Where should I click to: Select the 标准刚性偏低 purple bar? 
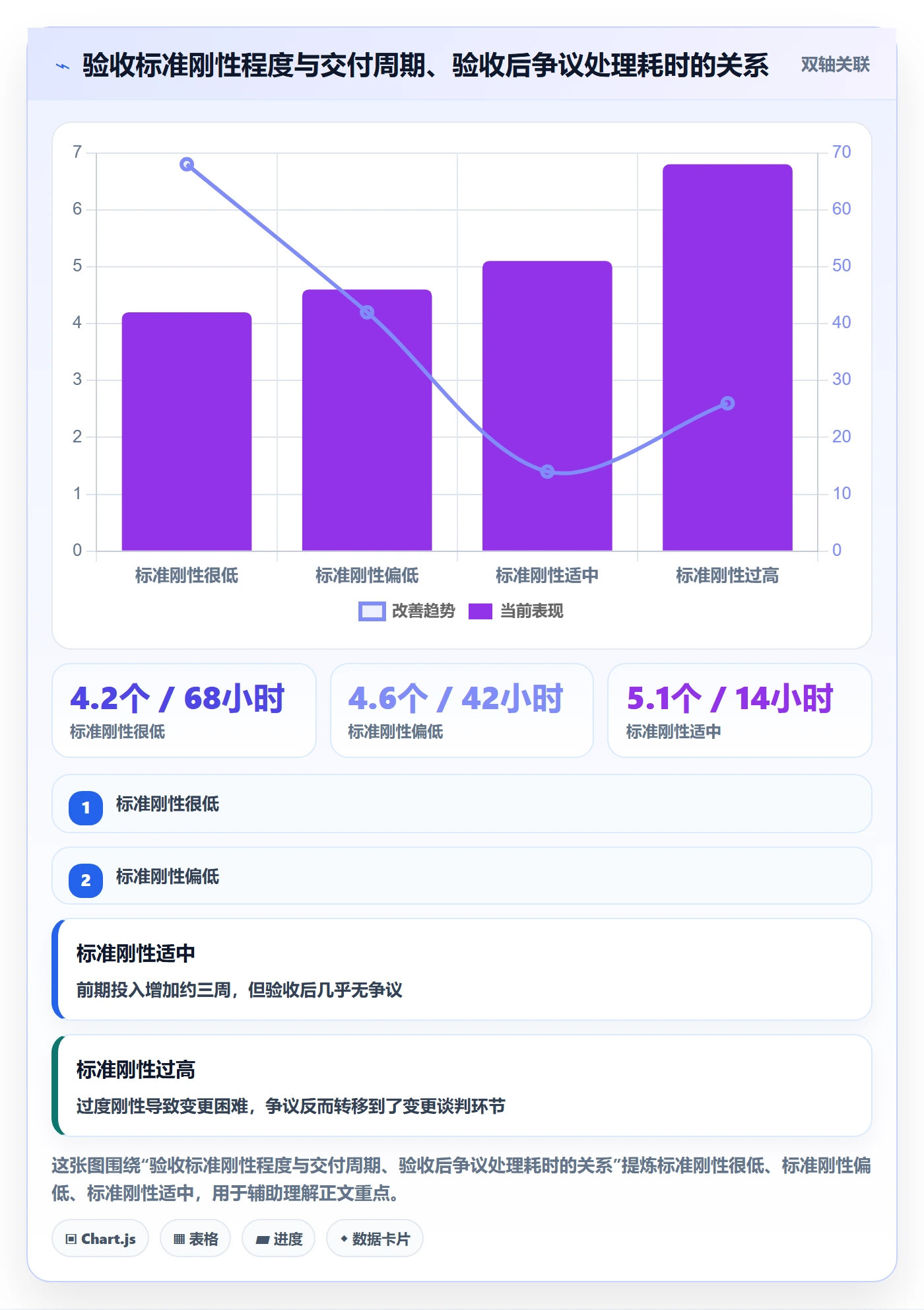(367, 420)
